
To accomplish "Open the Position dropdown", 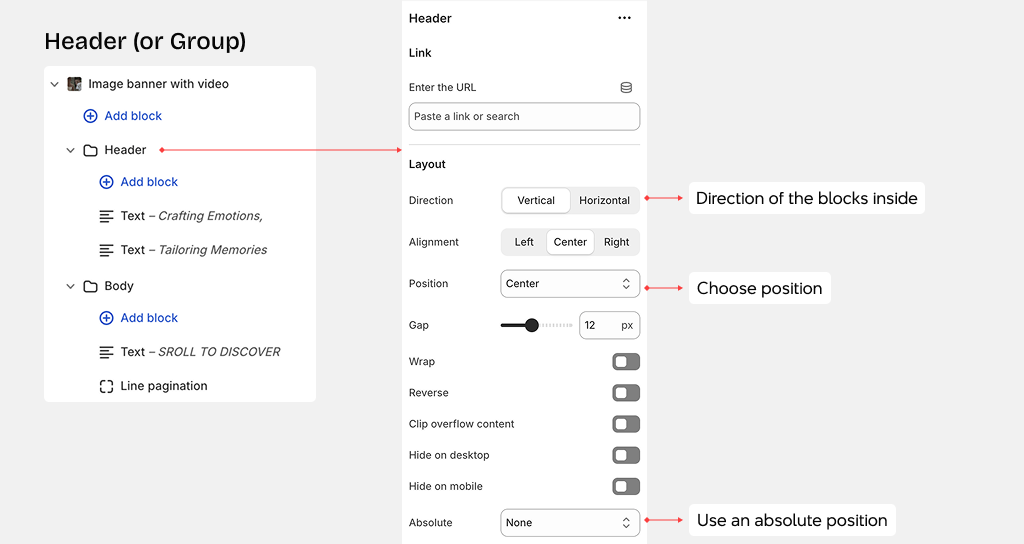I will coord(569,284).
